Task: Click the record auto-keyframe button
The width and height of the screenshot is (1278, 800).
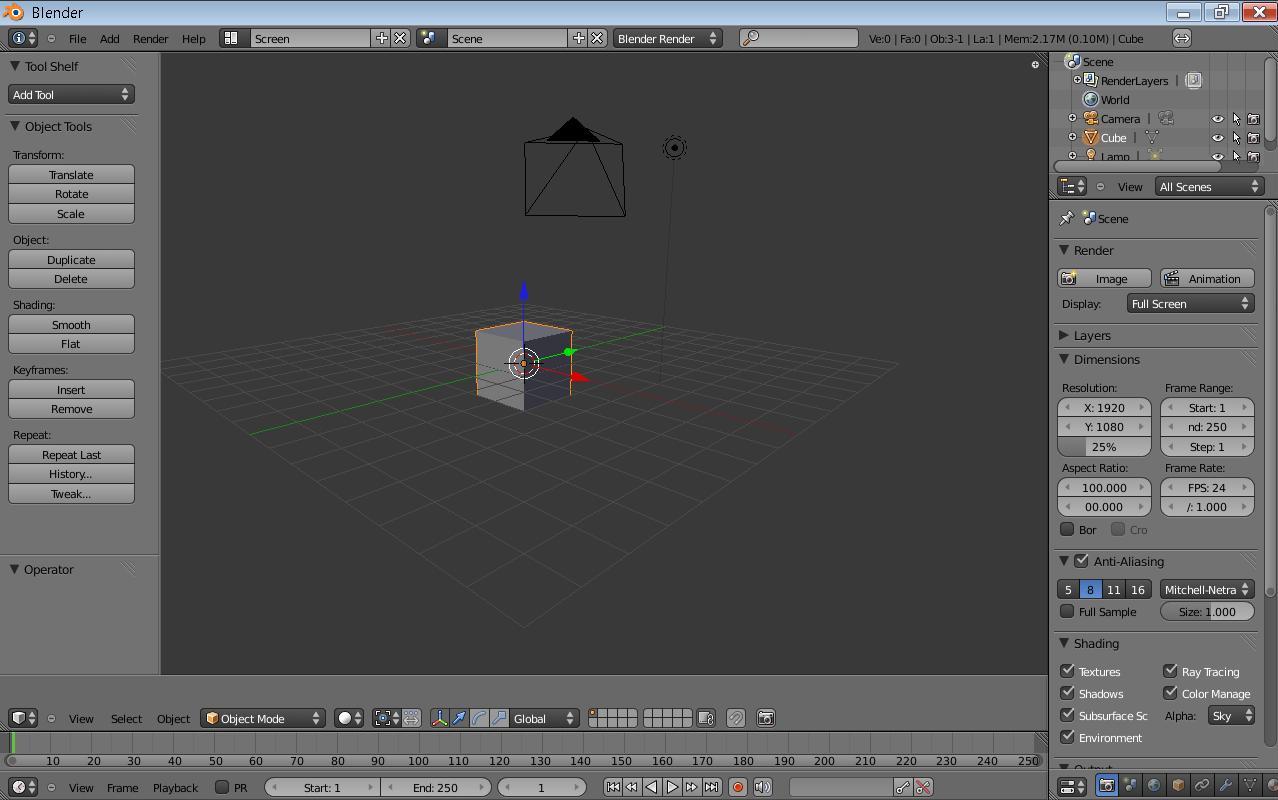Action: tap(738, 787)
